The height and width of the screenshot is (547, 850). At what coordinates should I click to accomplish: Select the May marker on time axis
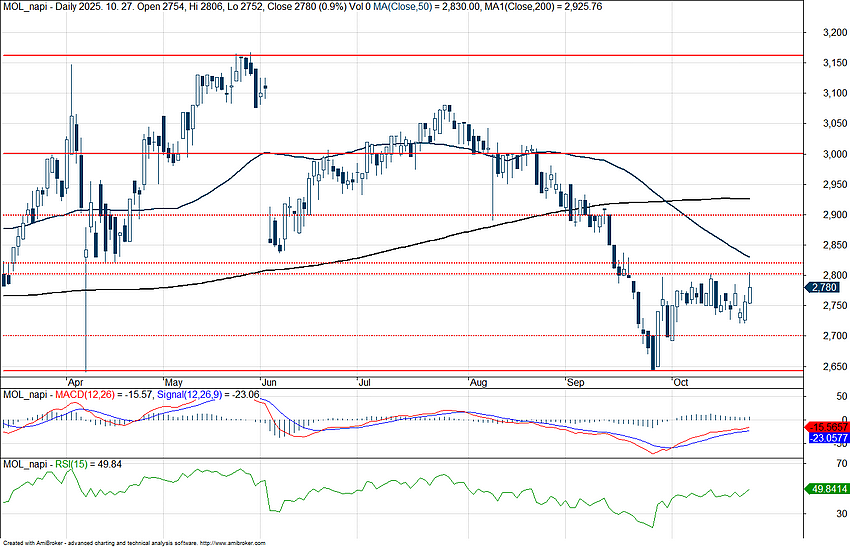point(173,382)
